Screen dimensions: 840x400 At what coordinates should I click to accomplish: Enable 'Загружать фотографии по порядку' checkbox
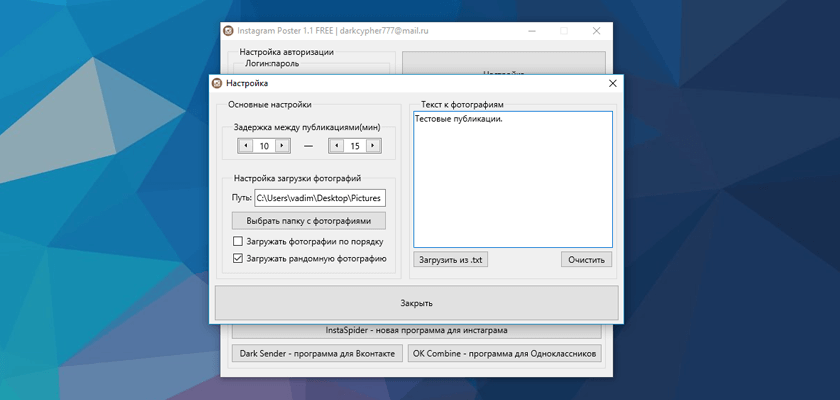[238, 241]
